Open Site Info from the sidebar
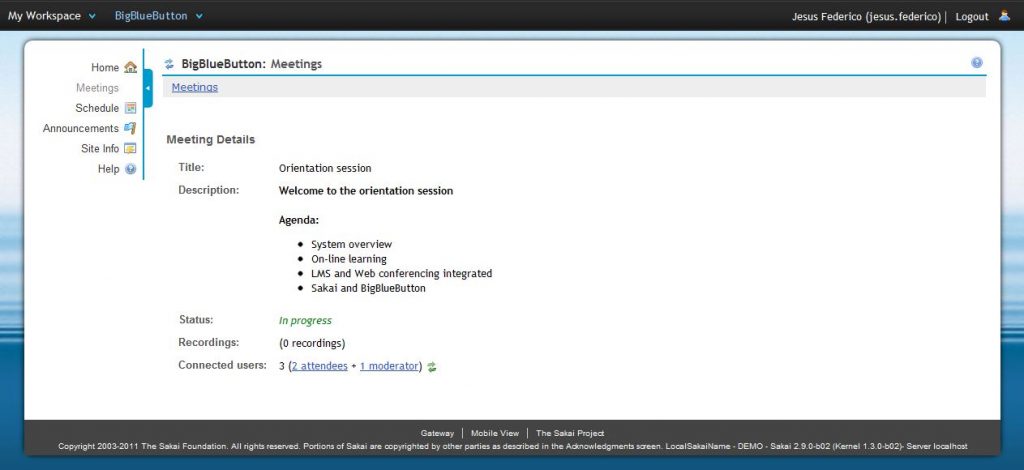1024x470 pixels. tap(100, 148)
